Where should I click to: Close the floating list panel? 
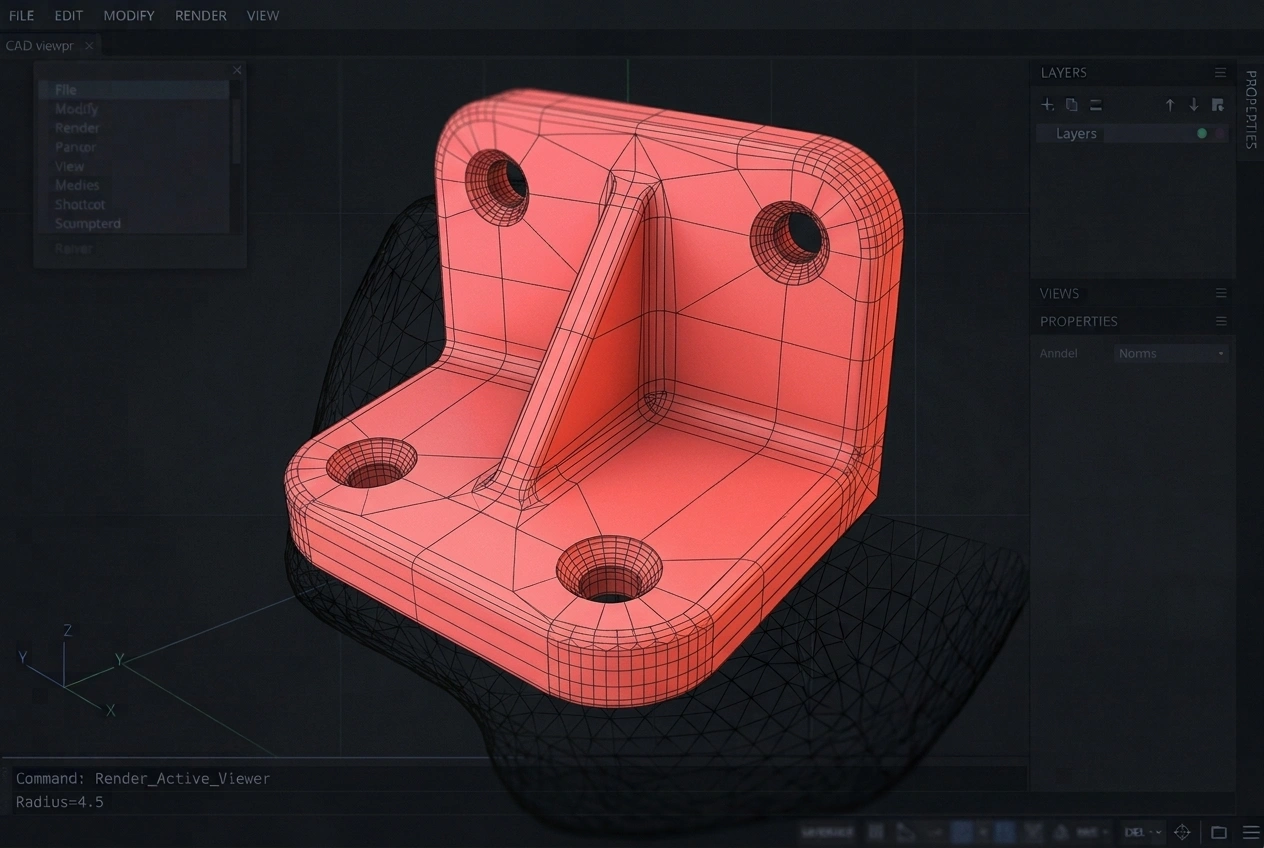coord(237,70)
